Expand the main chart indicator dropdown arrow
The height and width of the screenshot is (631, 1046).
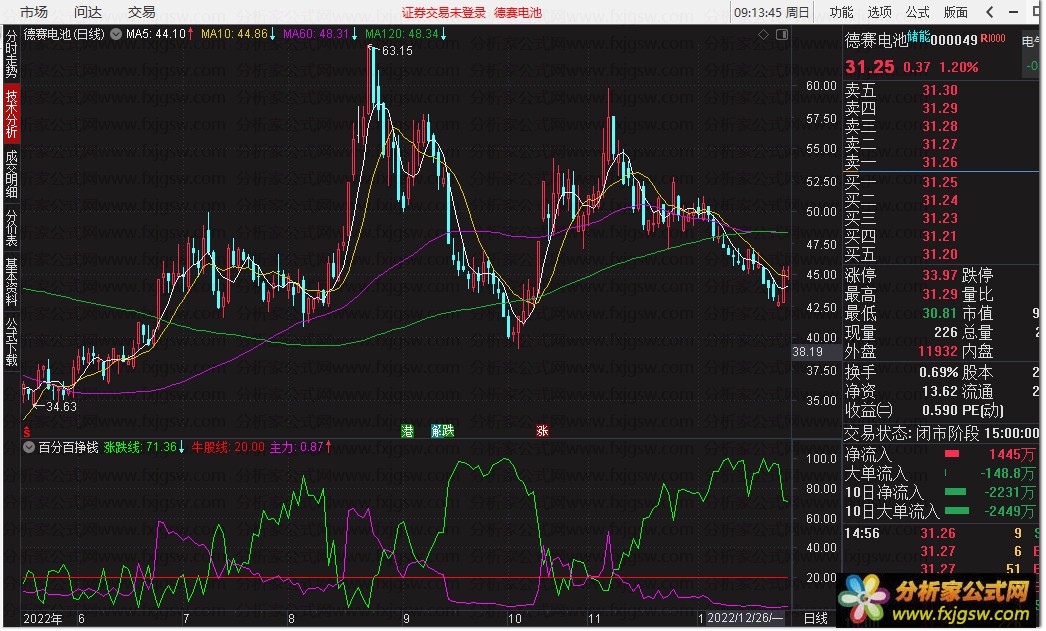pyautogui.click(x=116, y=34)
